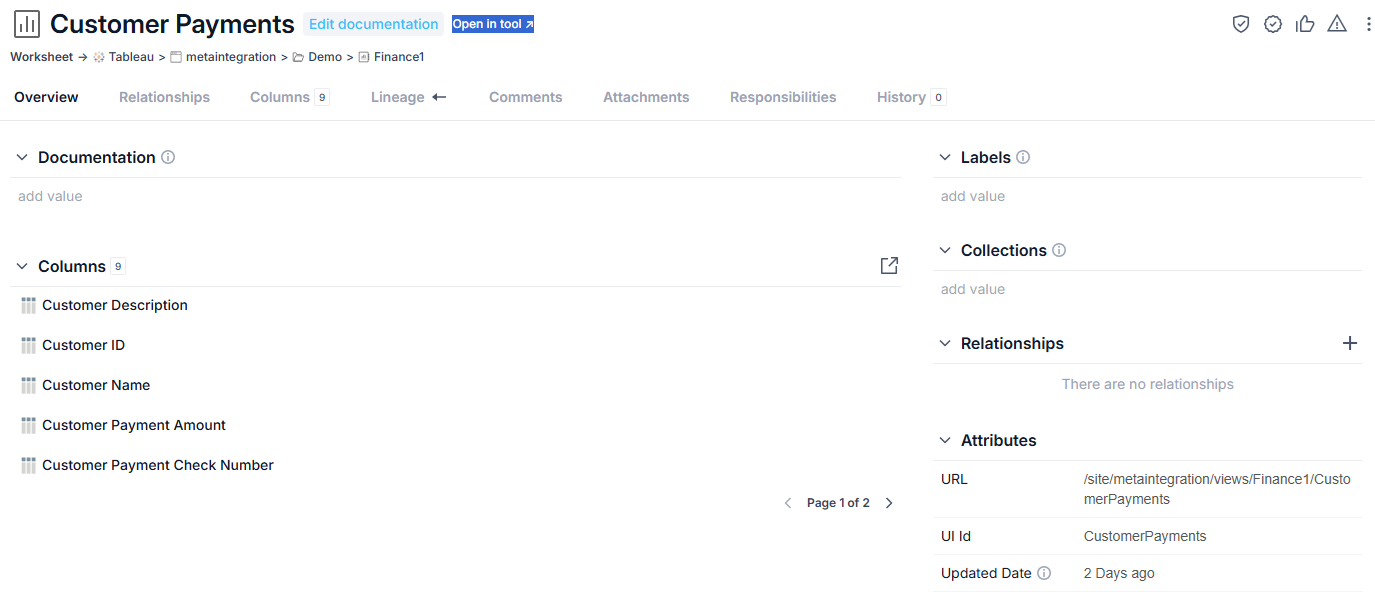Click the '2 Days ago' updated value

[x=1119, y=573]
